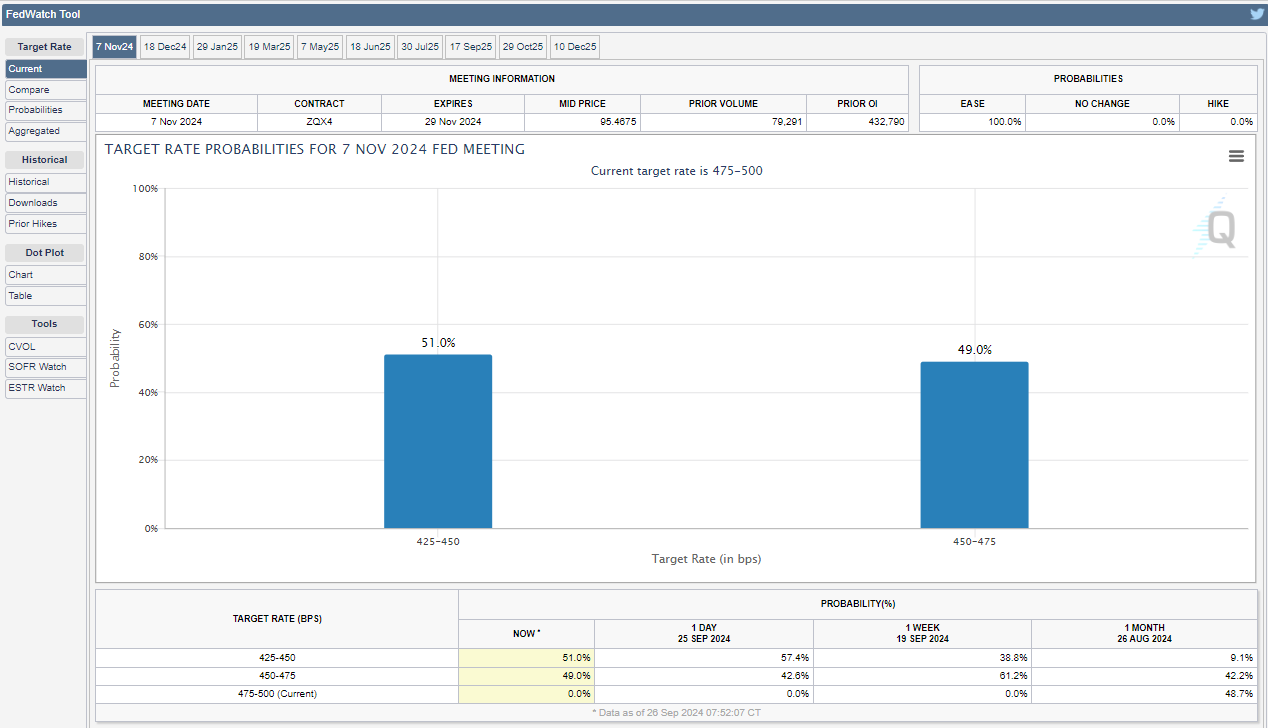This screenshot has width=1268, height=728.
Task: Open the chart hamburger menu icon
Action: pyautogui.click(x=1236, y=156)
